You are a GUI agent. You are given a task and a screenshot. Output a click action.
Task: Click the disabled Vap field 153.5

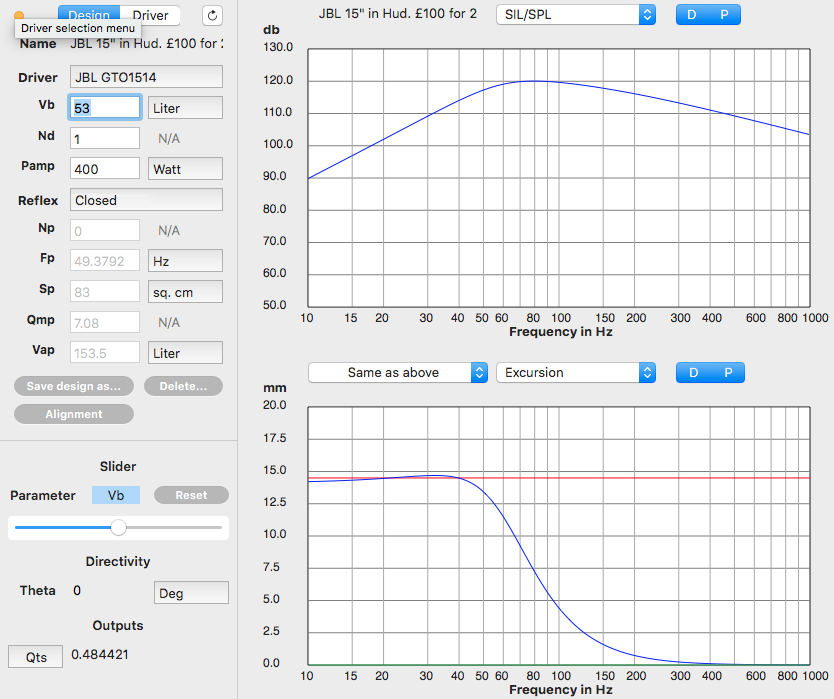(105, 353)
